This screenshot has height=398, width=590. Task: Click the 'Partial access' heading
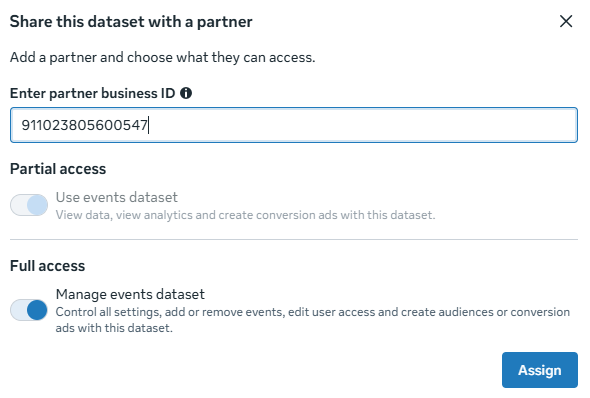[x=58, y=169]
